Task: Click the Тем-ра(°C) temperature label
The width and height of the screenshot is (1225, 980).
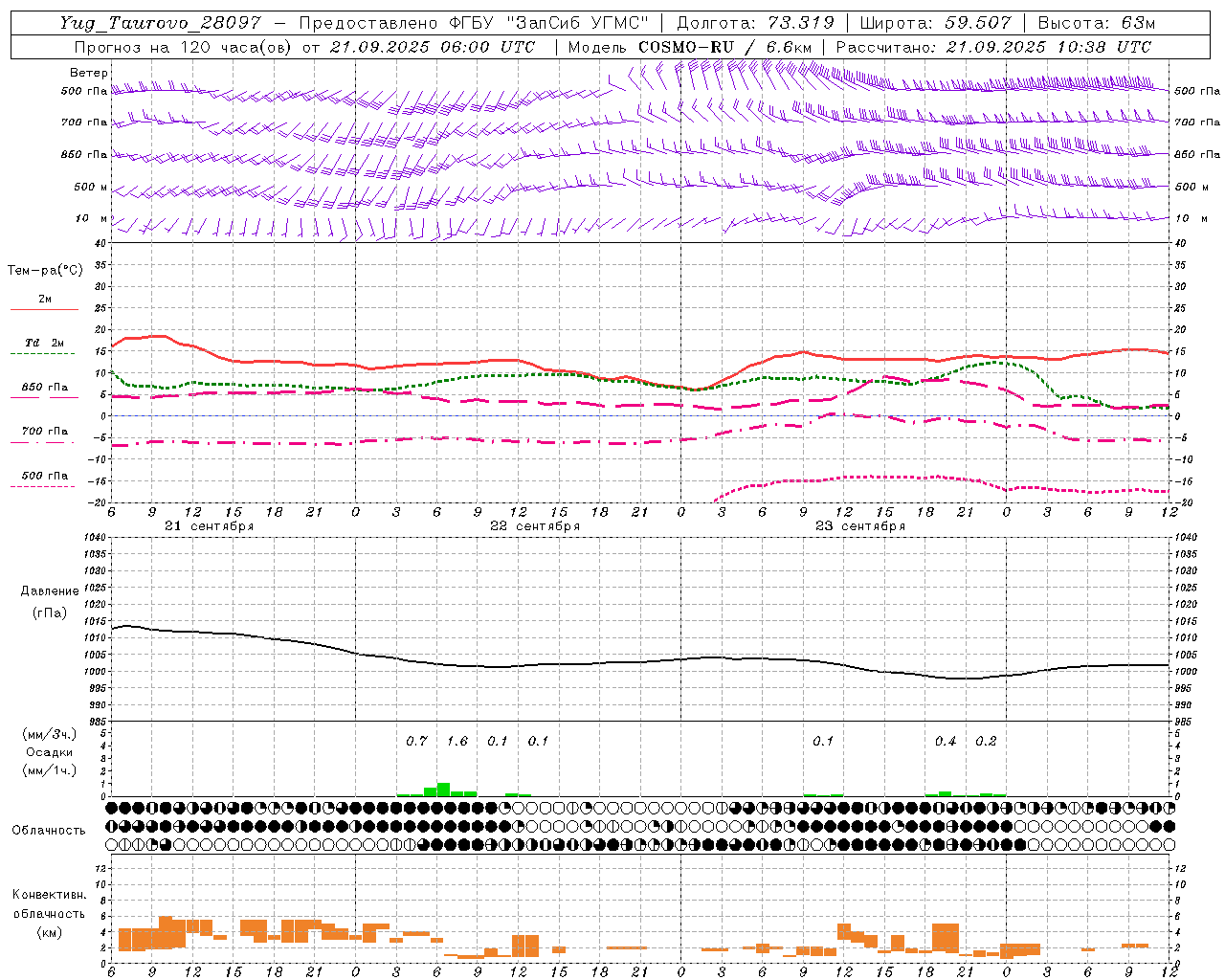Action: (x=45, y=271)
